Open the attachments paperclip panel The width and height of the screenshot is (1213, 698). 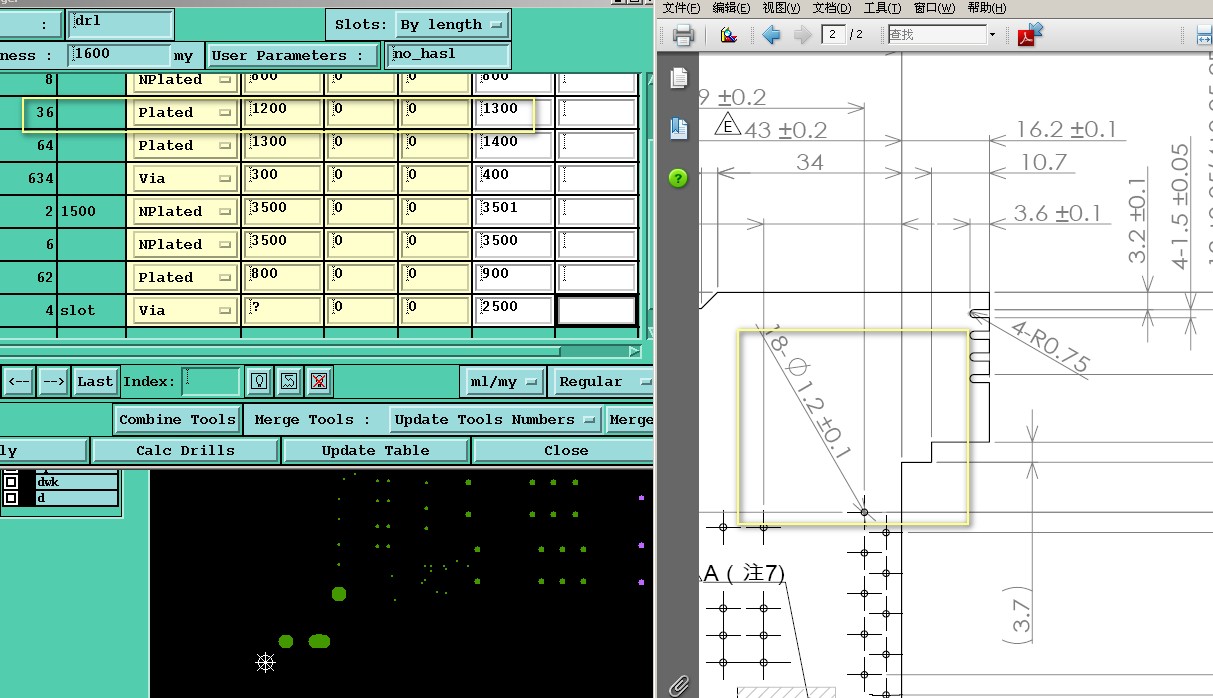[x=678, y=685]
